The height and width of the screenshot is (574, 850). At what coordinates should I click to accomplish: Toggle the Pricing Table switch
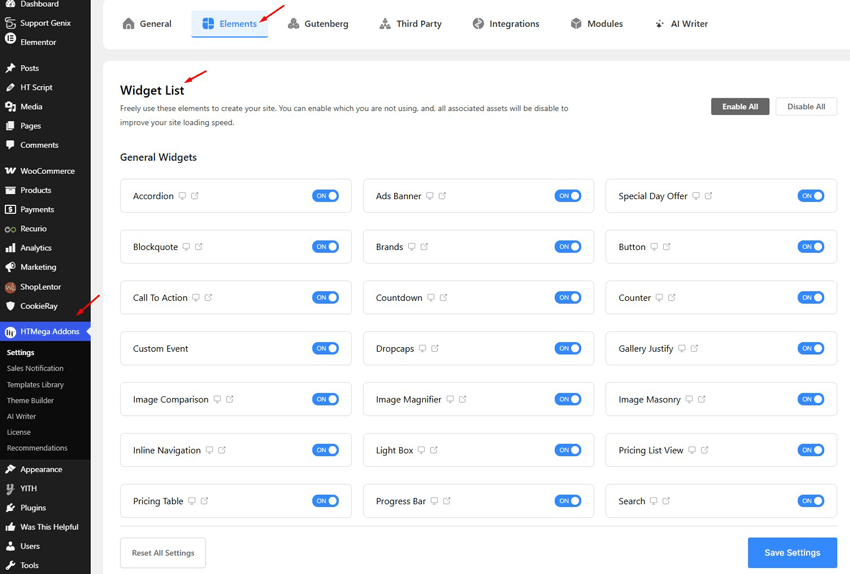tap(325, 501)
